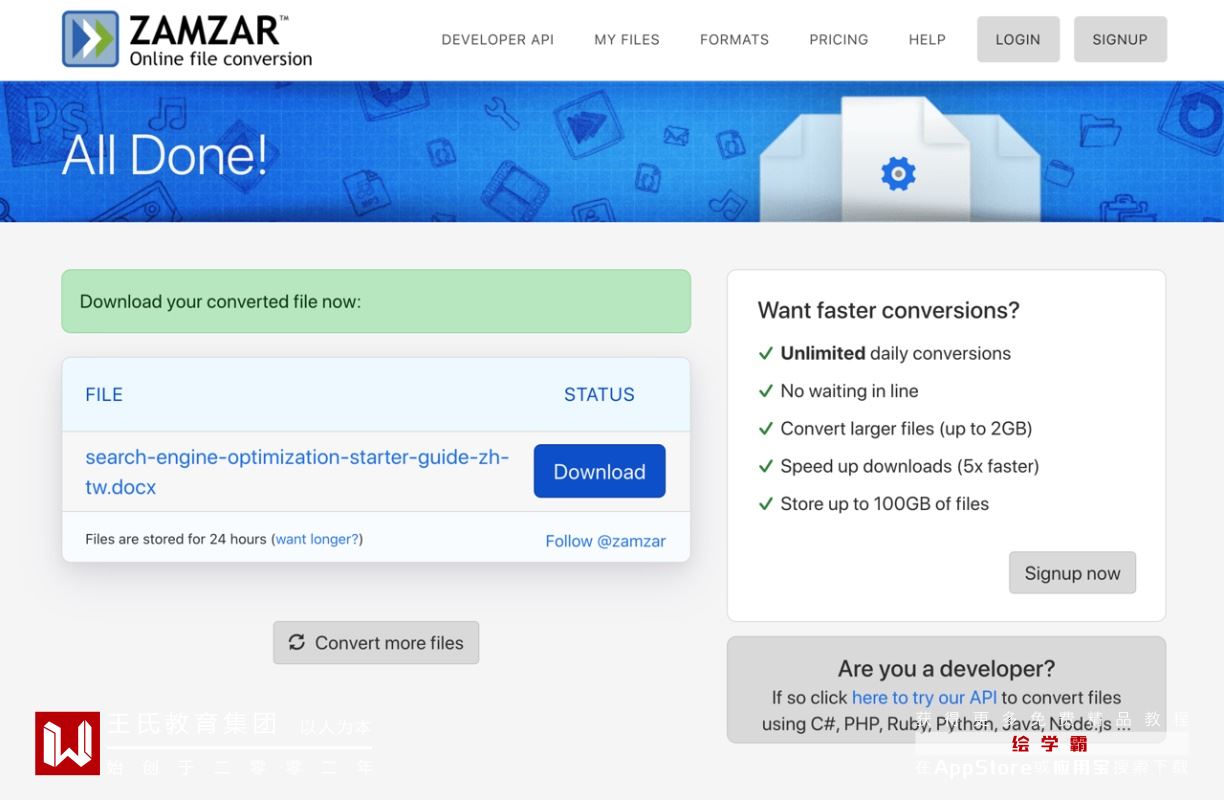Click the 'All Done!' heading
The width and height of the screenshot is (1224, 800).
click(165, 155)
